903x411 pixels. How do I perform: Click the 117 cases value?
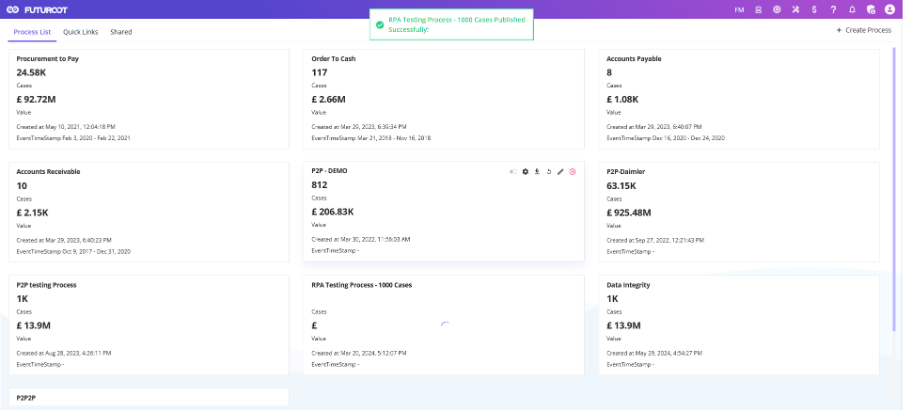(x=319, y=73)
